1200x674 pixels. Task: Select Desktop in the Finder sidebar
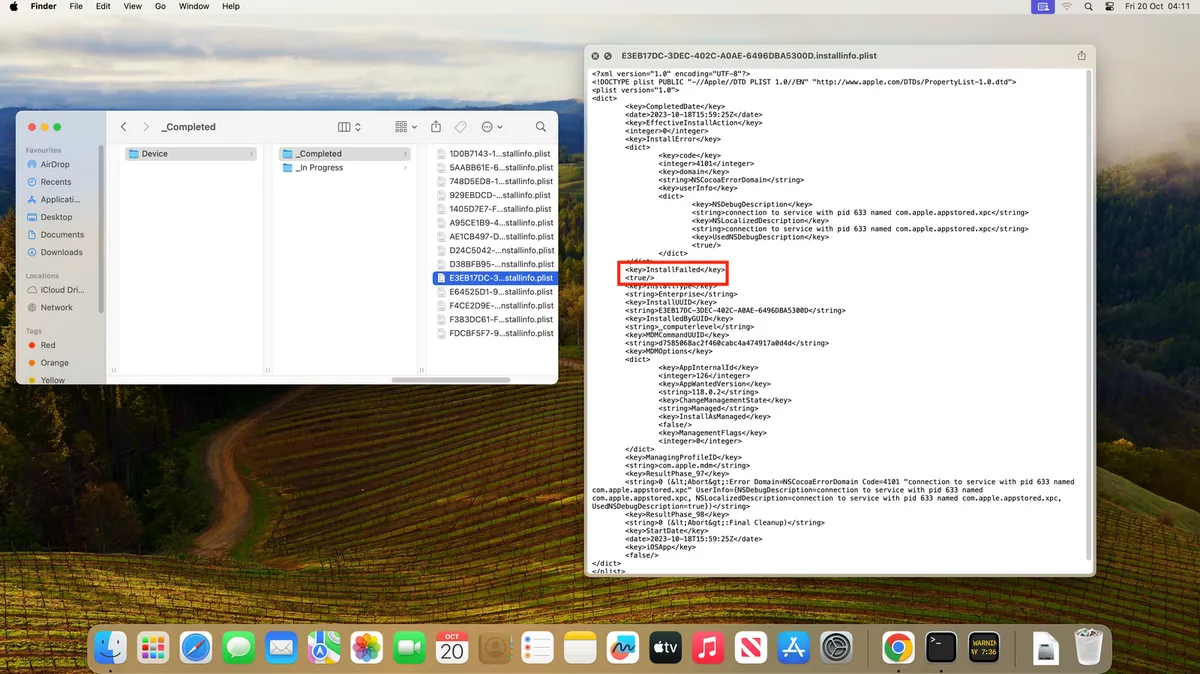point(55,217)
